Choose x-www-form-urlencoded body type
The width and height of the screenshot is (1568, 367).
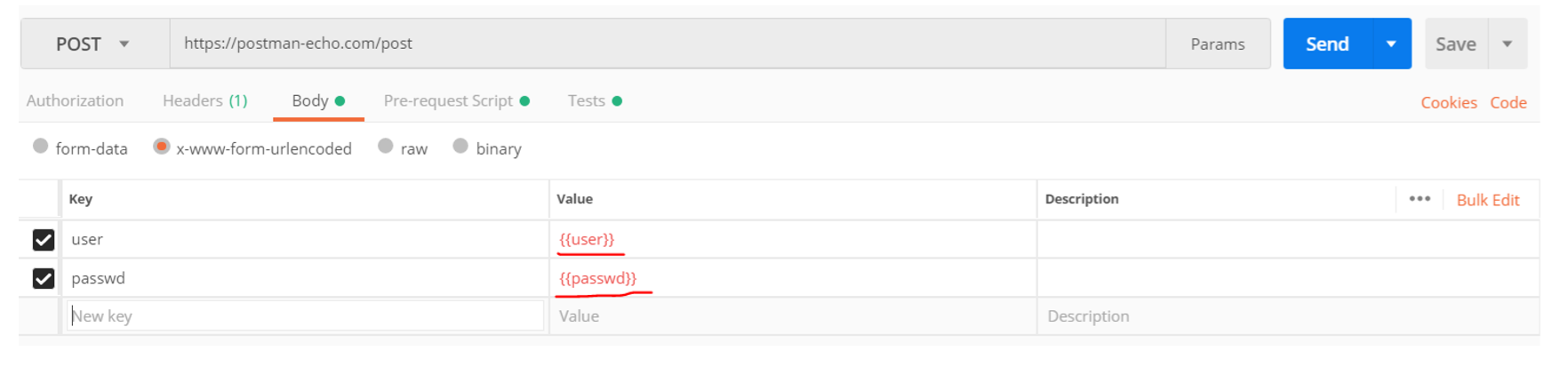coord(162,147)
